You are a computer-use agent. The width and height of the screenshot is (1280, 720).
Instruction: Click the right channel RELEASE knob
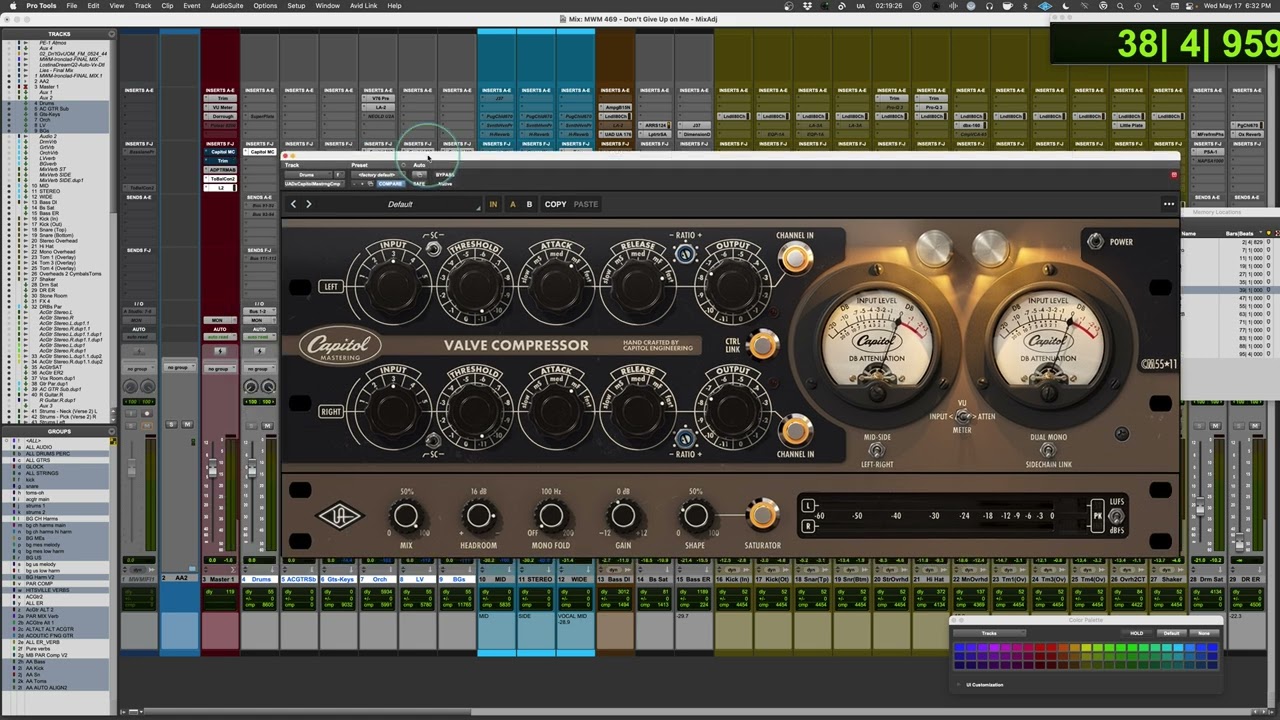pyautogui.click(x=637, y=411)
